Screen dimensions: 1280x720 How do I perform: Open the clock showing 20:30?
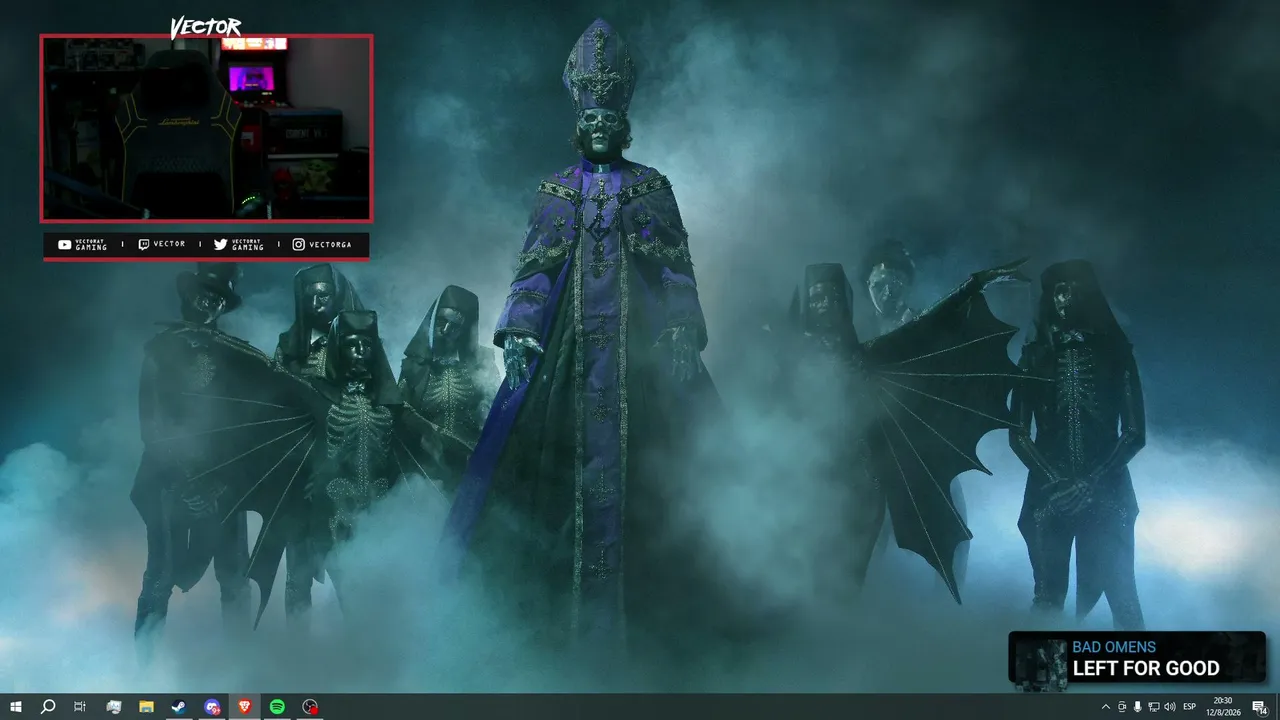point(1222,707)
